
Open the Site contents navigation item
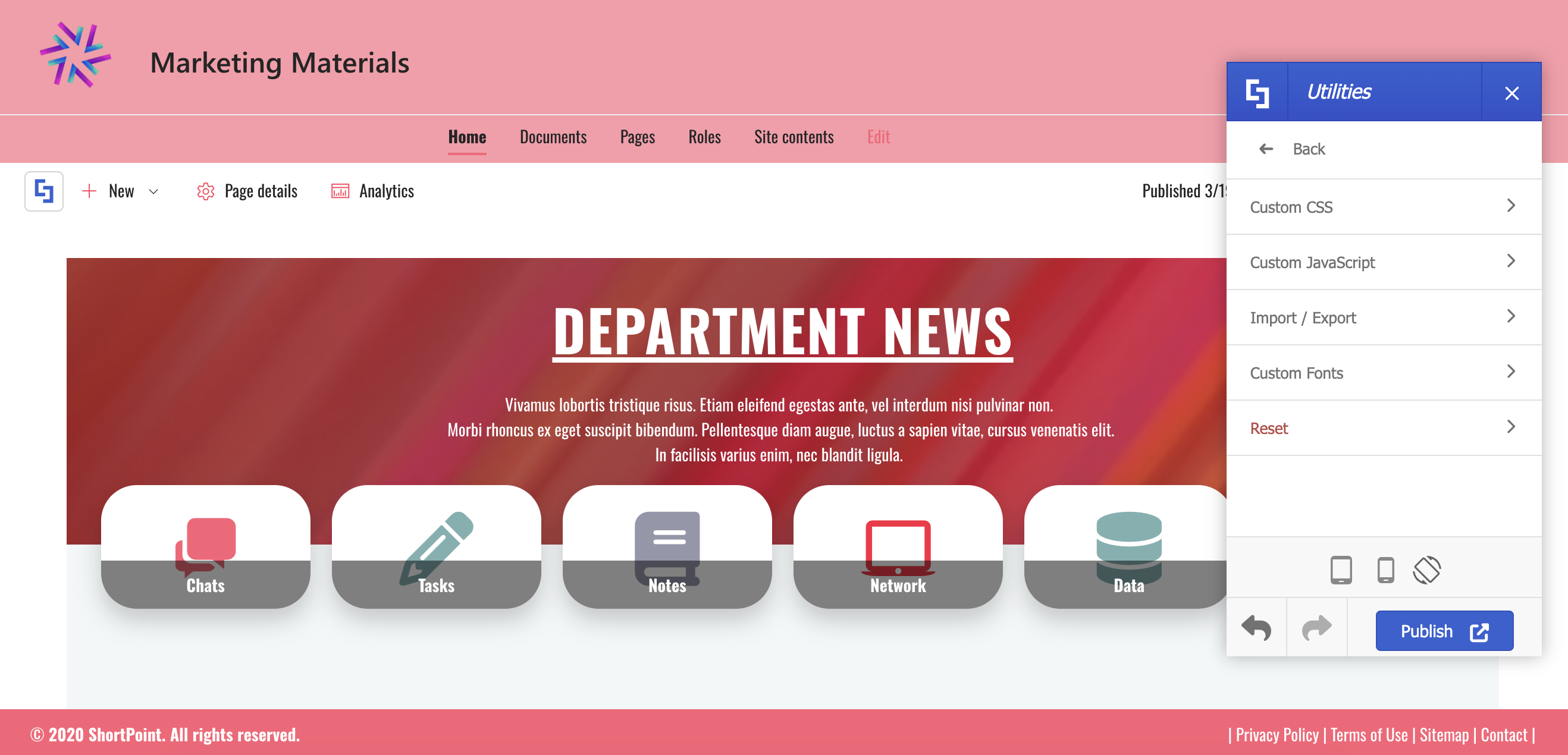click(x=793, y=137)
